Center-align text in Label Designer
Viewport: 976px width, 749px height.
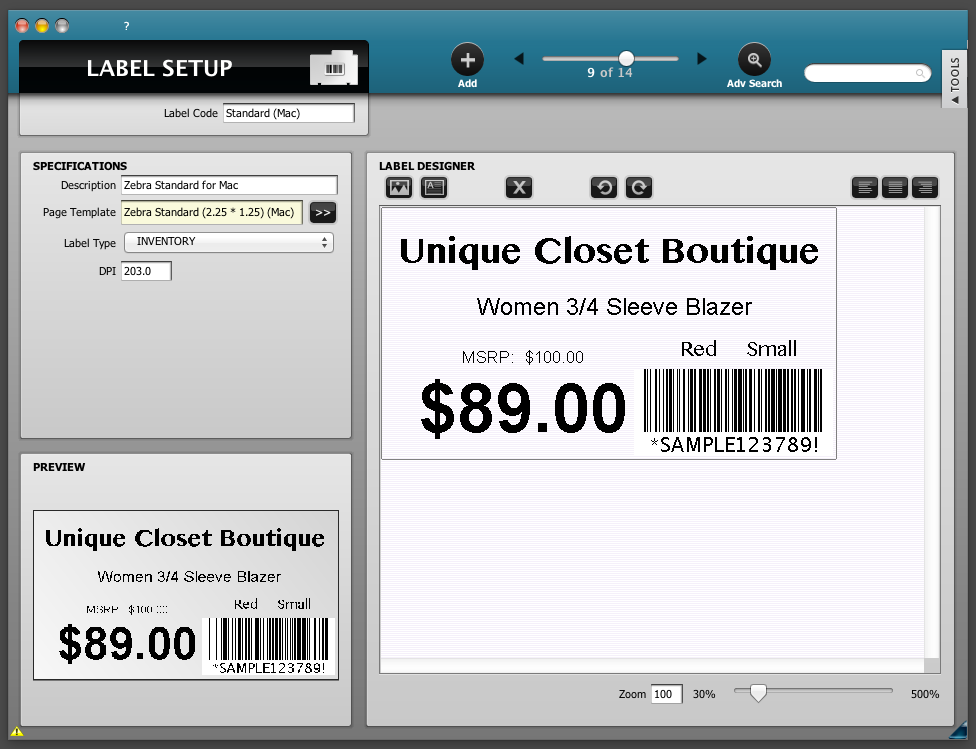[895, 187]
